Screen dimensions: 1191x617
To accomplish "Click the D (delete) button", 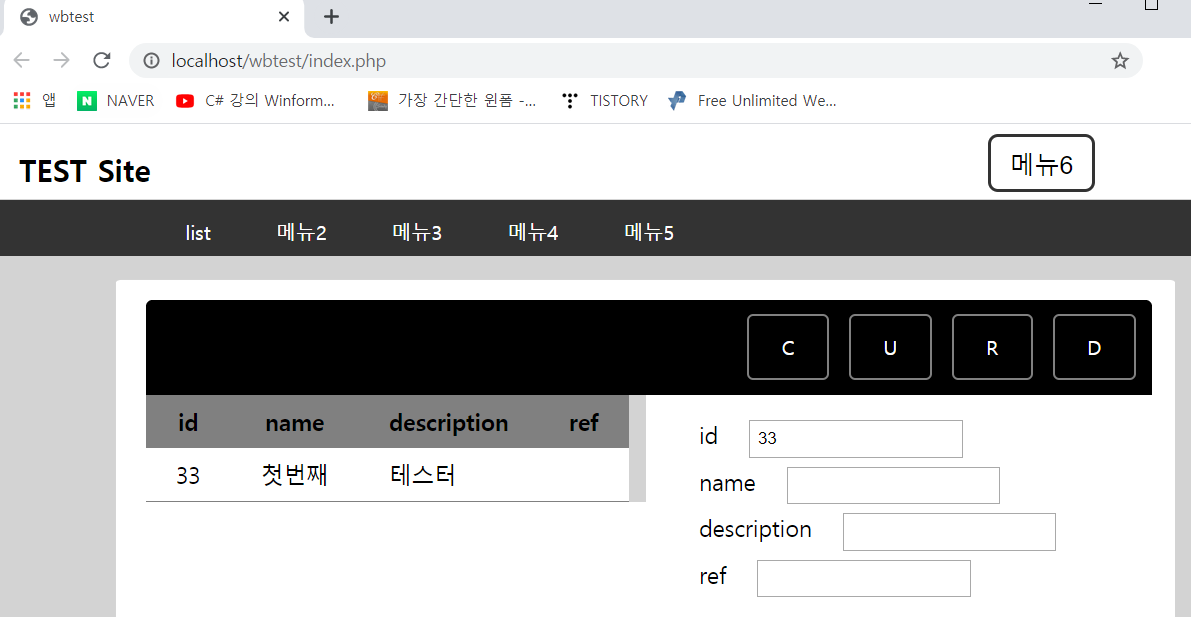I will tap(1094, 347).
